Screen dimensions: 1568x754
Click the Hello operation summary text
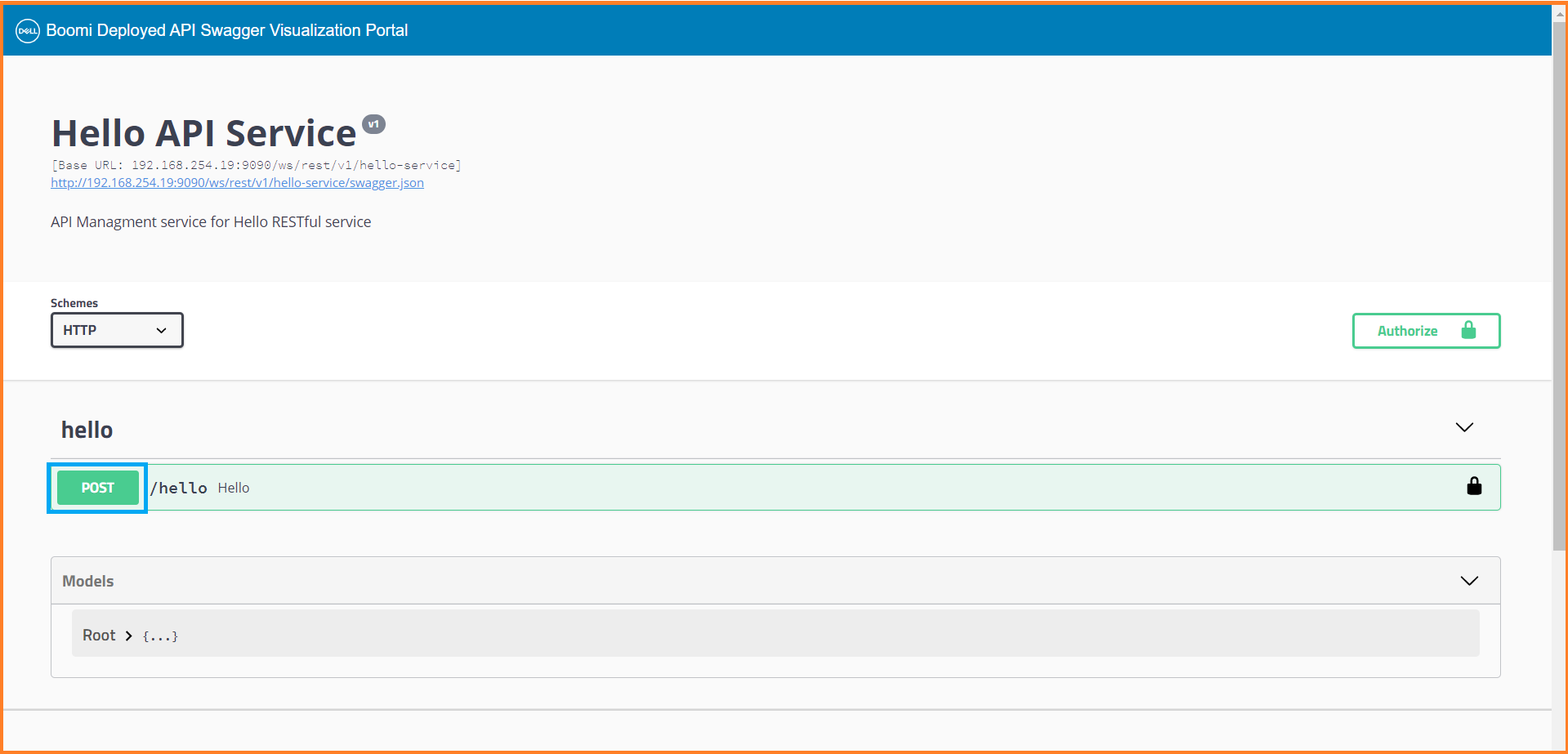(234, 488)
